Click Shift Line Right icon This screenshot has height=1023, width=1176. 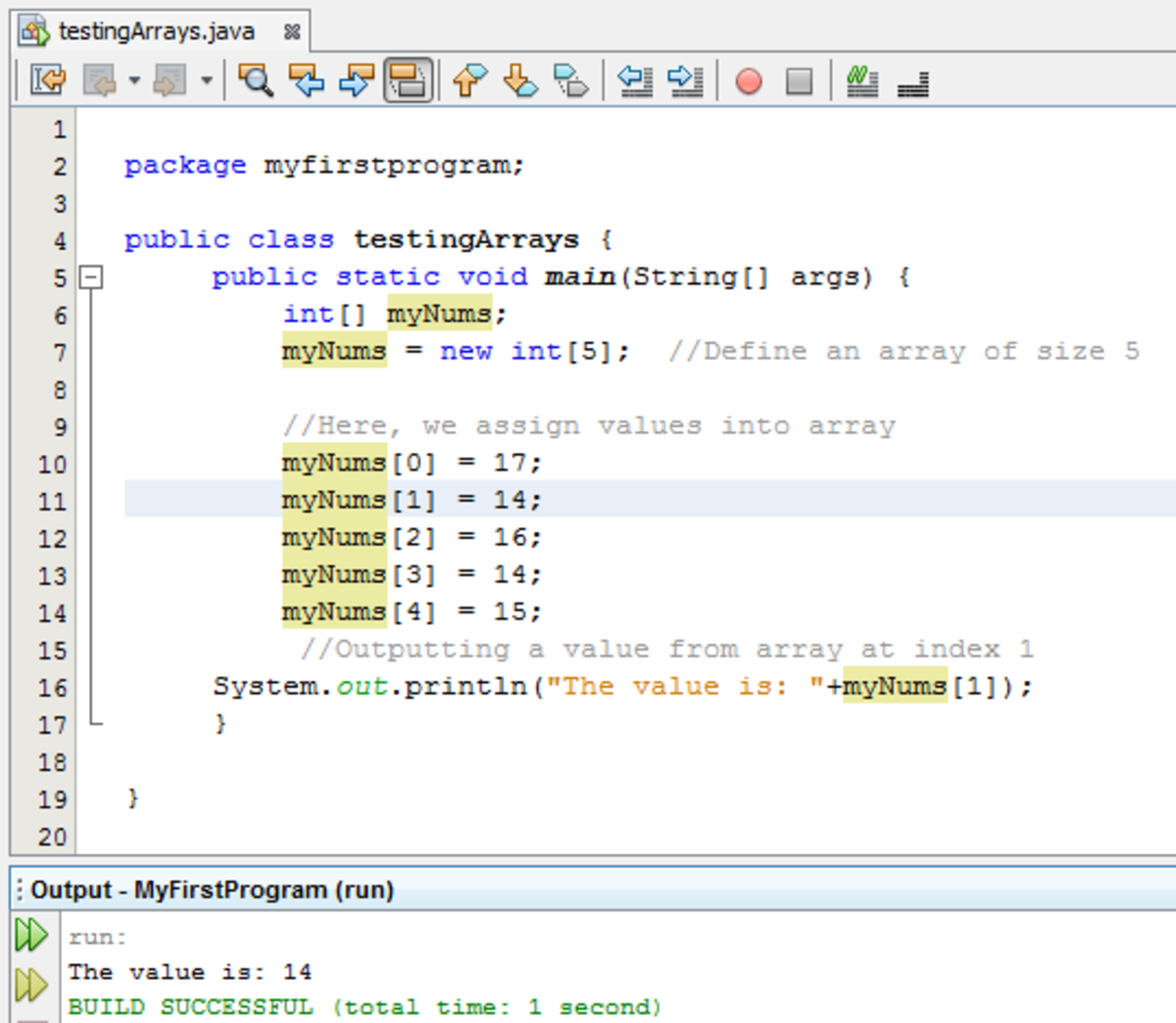point(685,80)
